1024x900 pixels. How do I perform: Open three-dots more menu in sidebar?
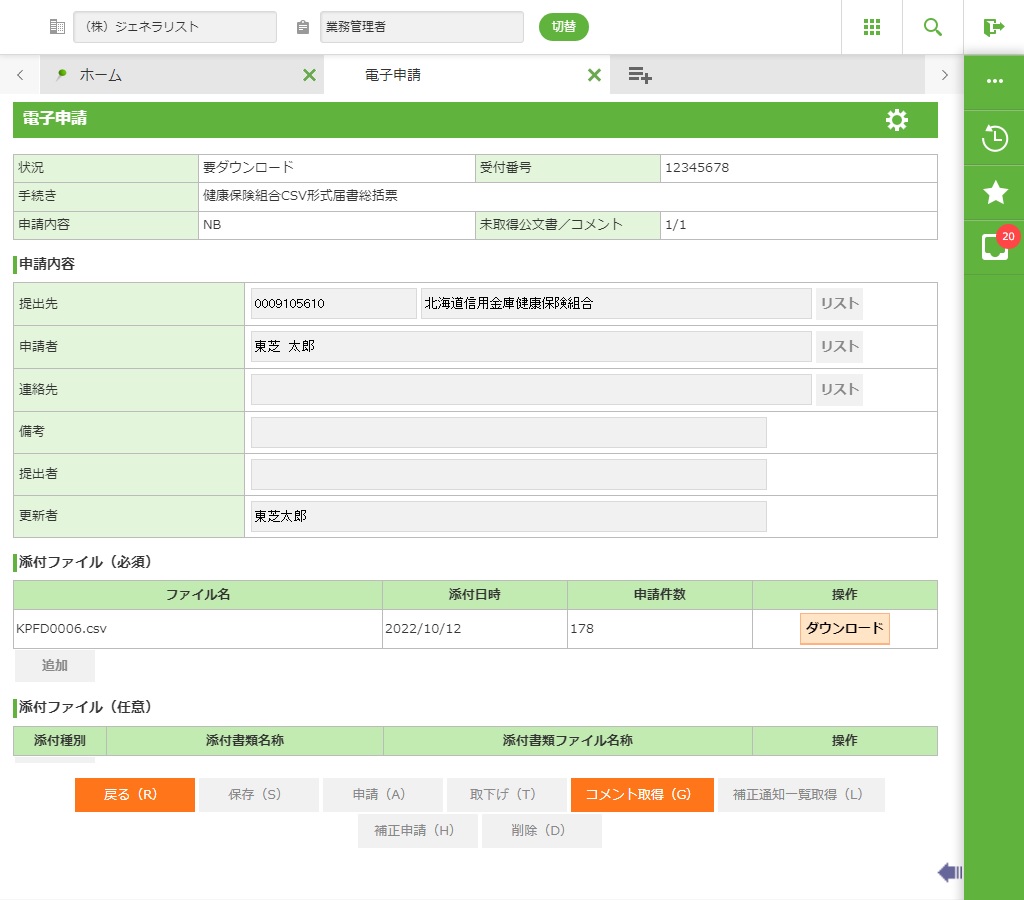994,81
